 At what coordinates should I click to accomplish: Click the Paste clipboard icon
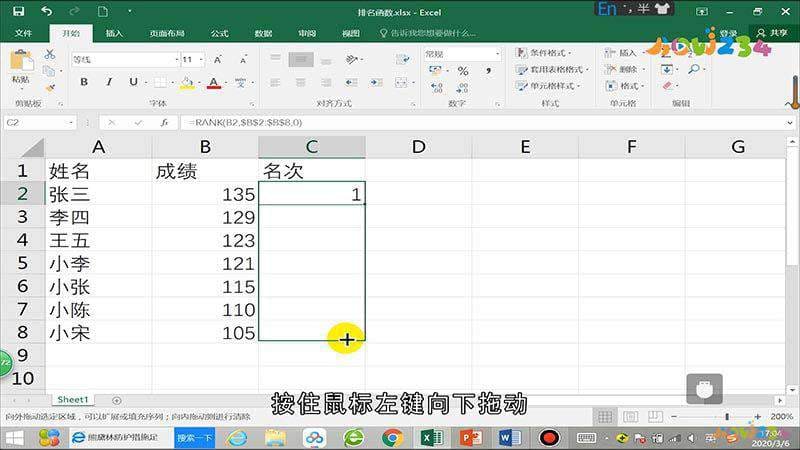pos(21,62)
